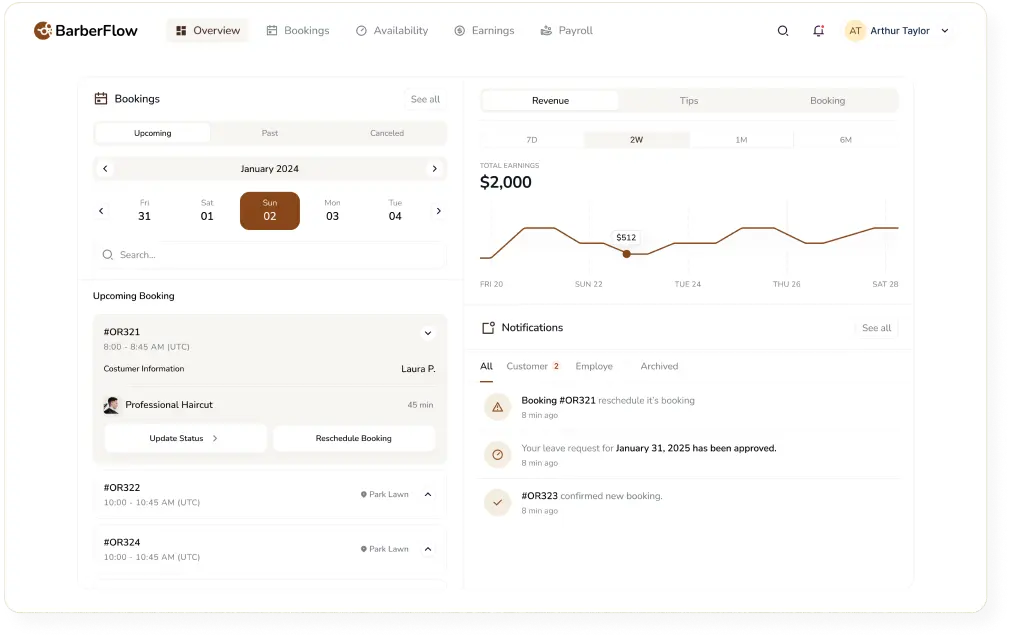This screenshot has width=1012, height=640.
Task: Open the notification bell icon
Action: click(x=818, y=31)
